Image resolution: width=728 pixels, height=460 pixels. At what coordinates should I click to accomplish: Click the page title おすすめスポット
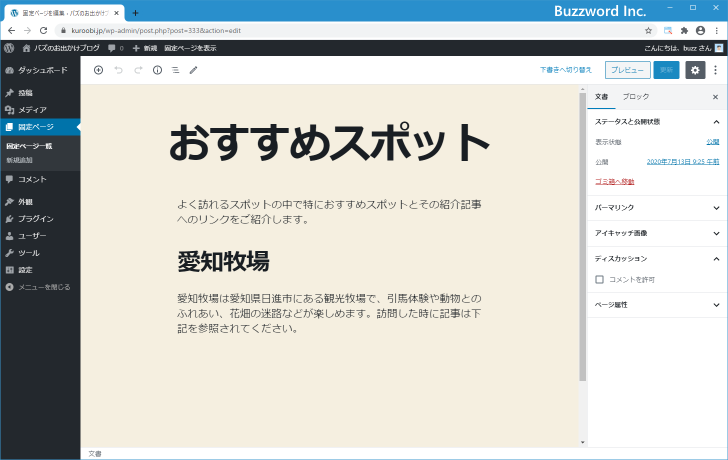coord(330,142)
